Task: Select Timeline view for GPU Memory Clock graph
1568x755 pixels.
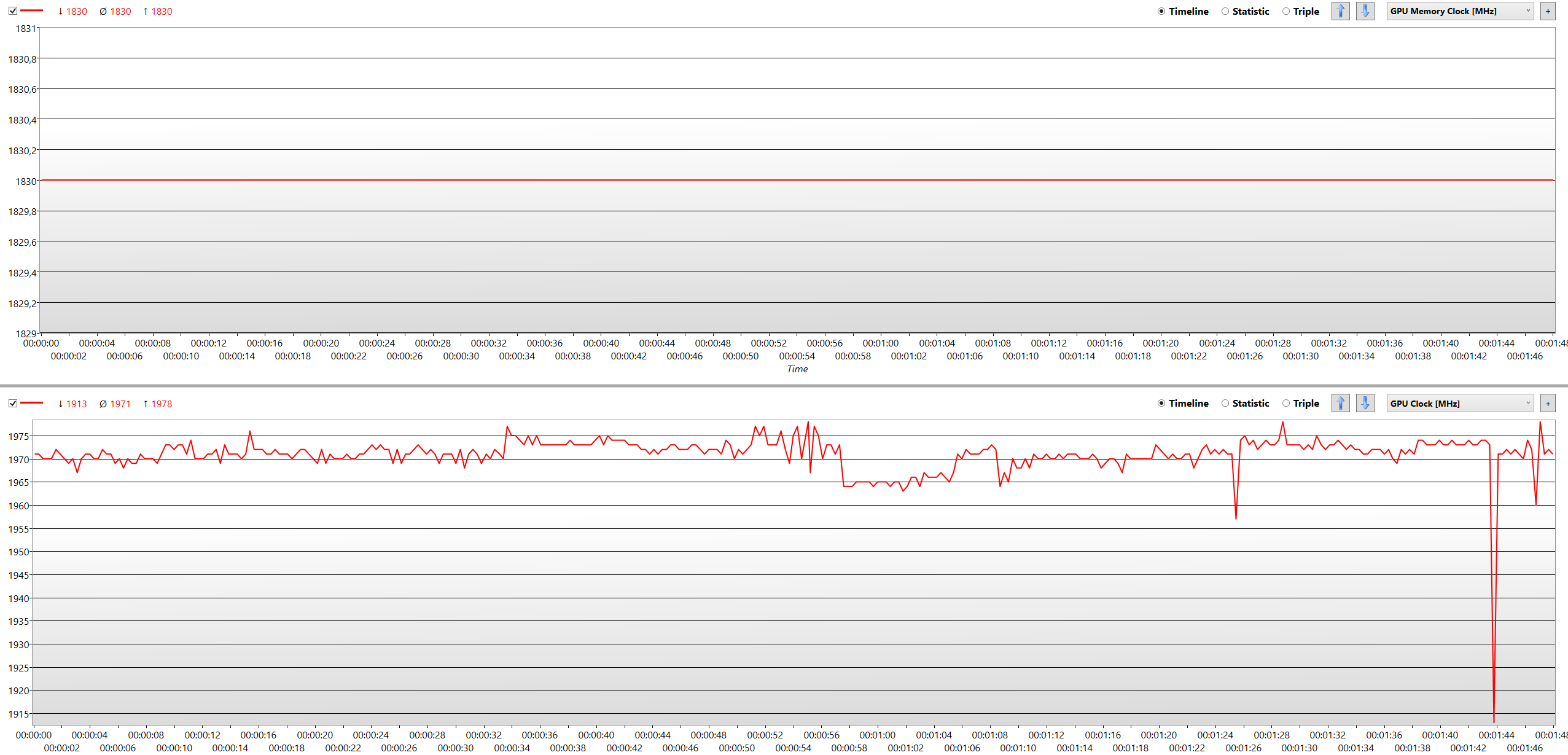Action: tap(1183, 11)
